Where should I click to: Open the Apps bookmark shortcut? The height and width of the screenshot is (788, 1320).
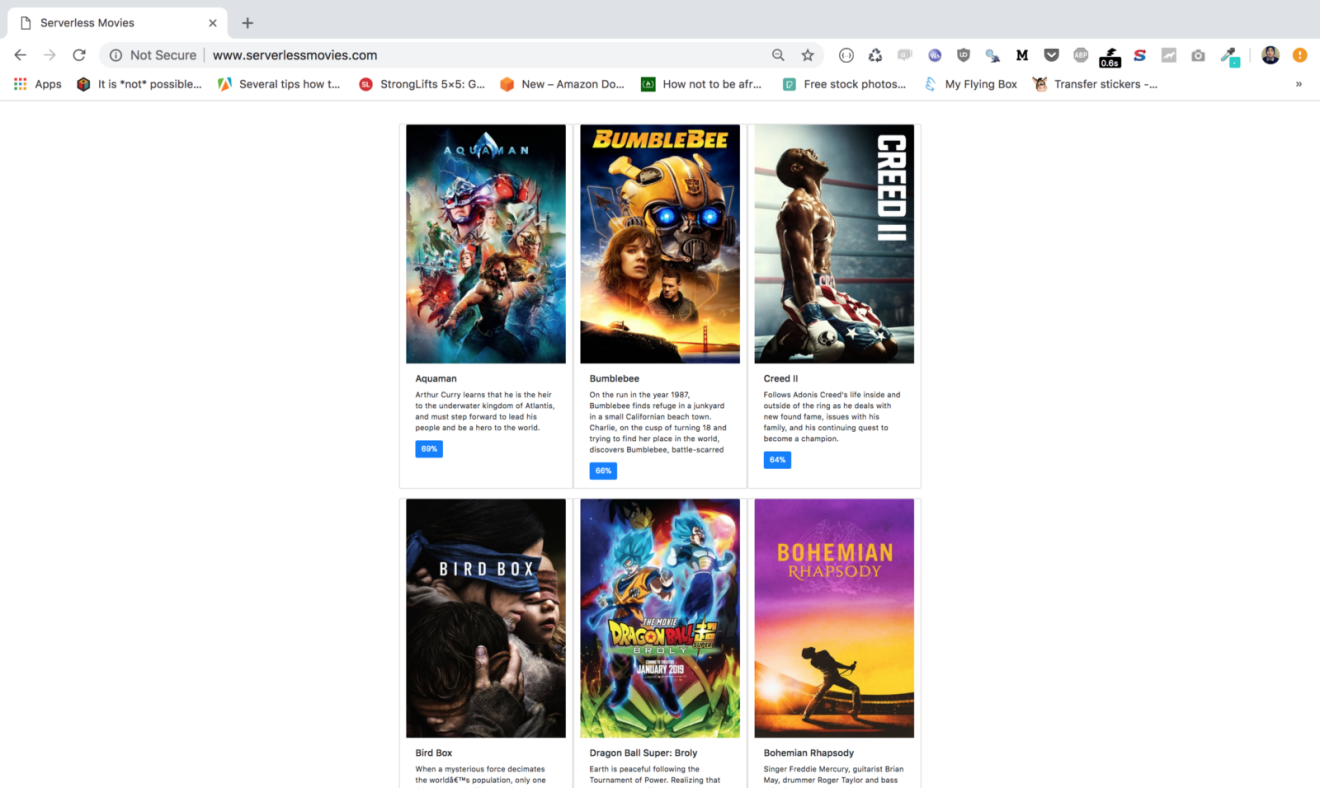[38, 84]
